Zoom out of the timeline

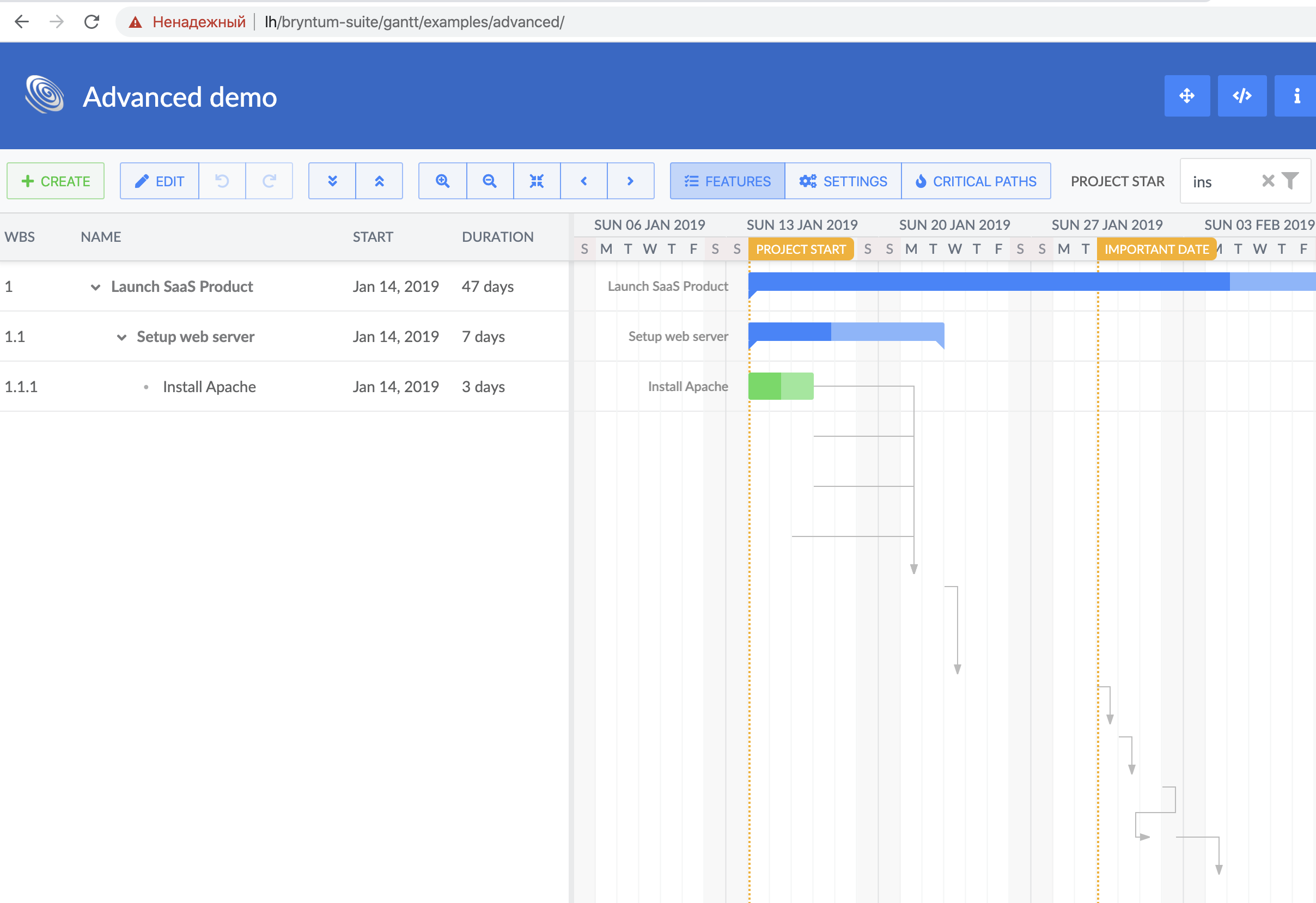point(490,181)
